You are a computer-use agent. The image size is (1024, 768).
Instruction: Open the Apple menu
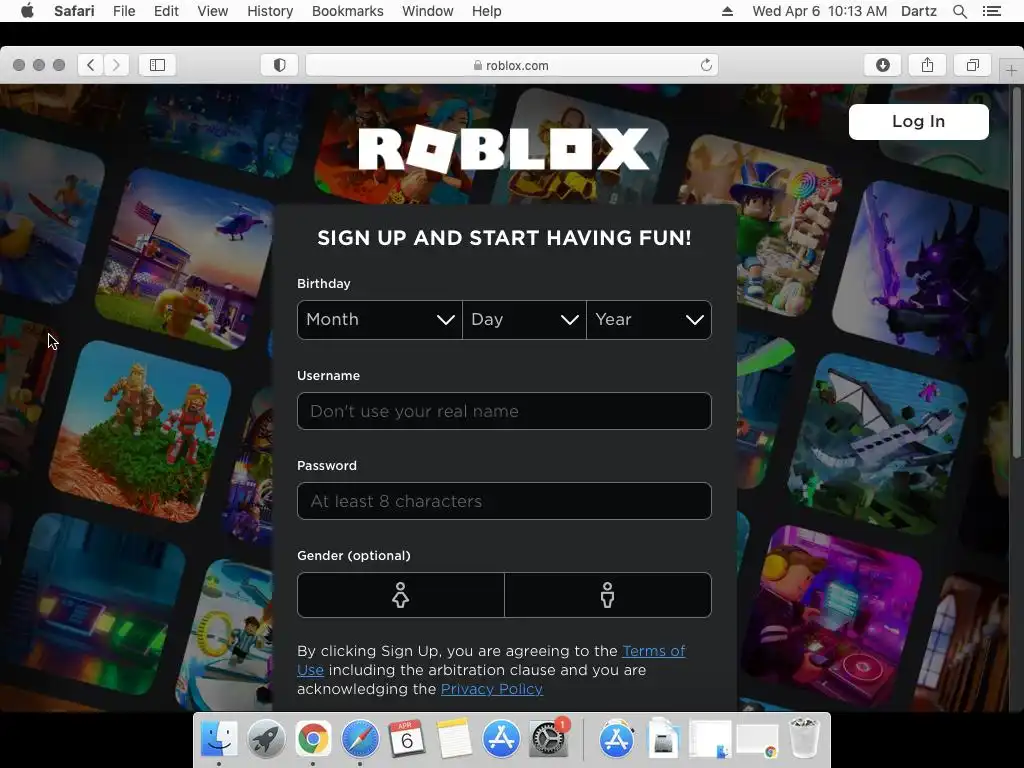27,11
